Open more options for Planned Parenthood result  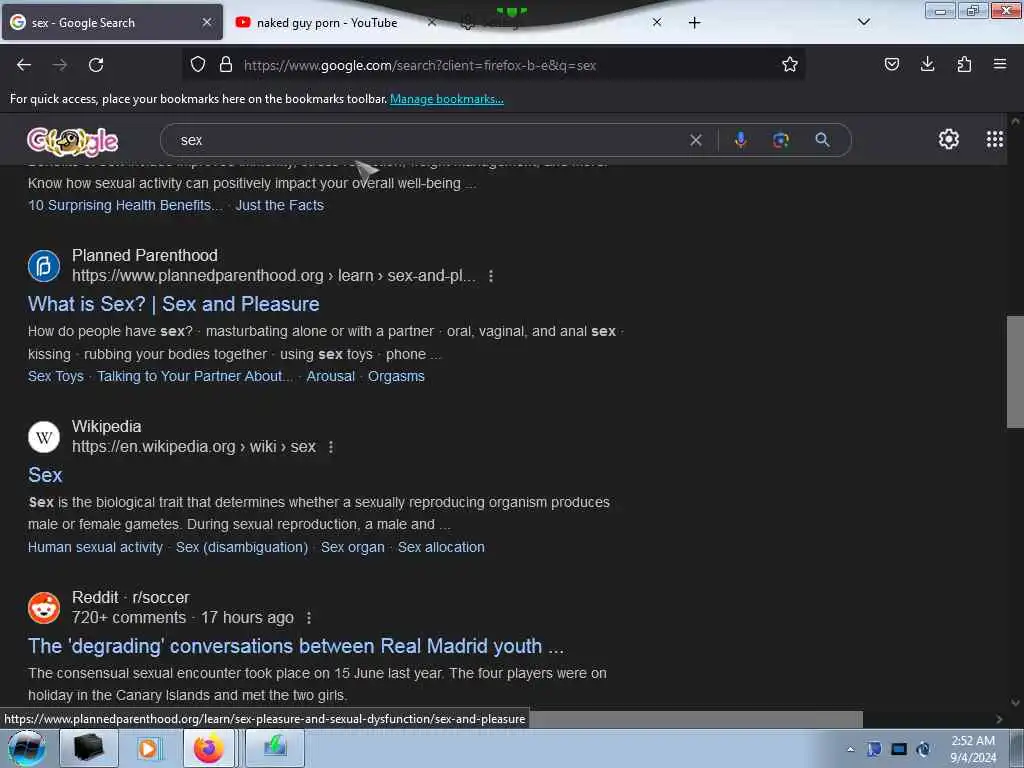491,276
